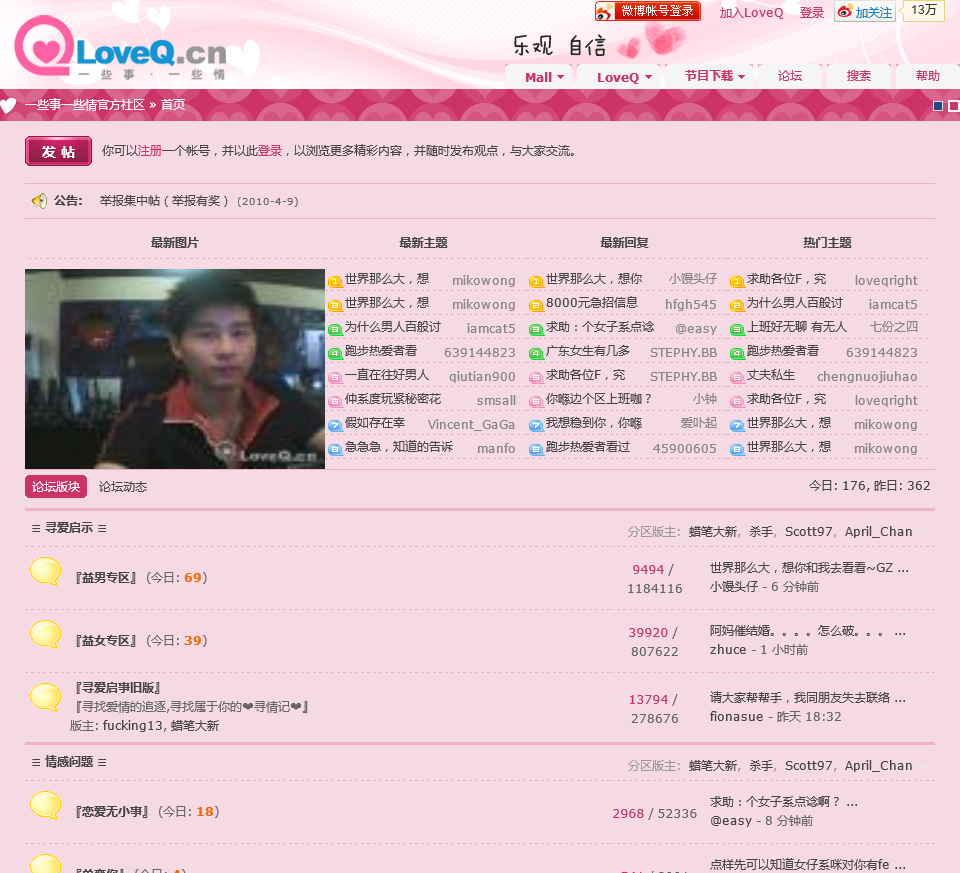960x873 pixels.
Task: Switch to the 论坛动态 tab
Action: (122, 487)
